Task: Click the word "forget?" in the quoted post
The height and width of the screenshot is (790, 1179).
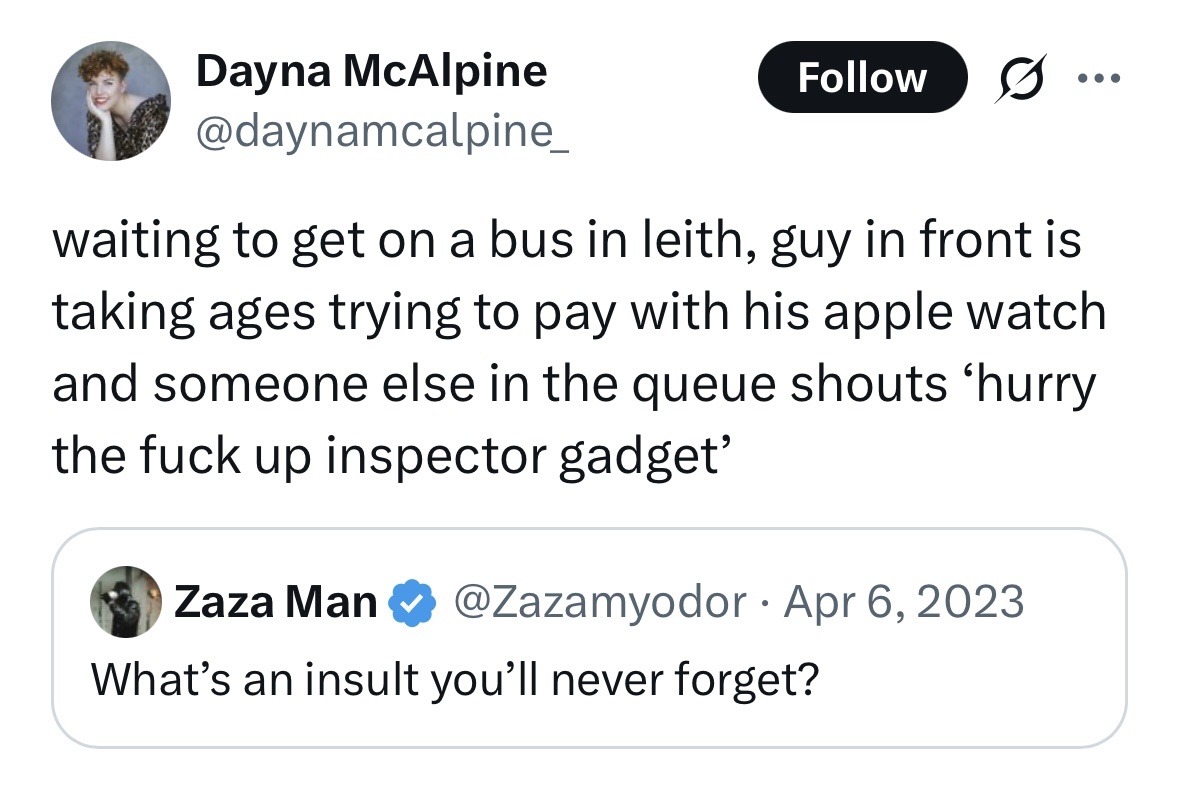Action: pyautogui.click(x=747, y=679)
